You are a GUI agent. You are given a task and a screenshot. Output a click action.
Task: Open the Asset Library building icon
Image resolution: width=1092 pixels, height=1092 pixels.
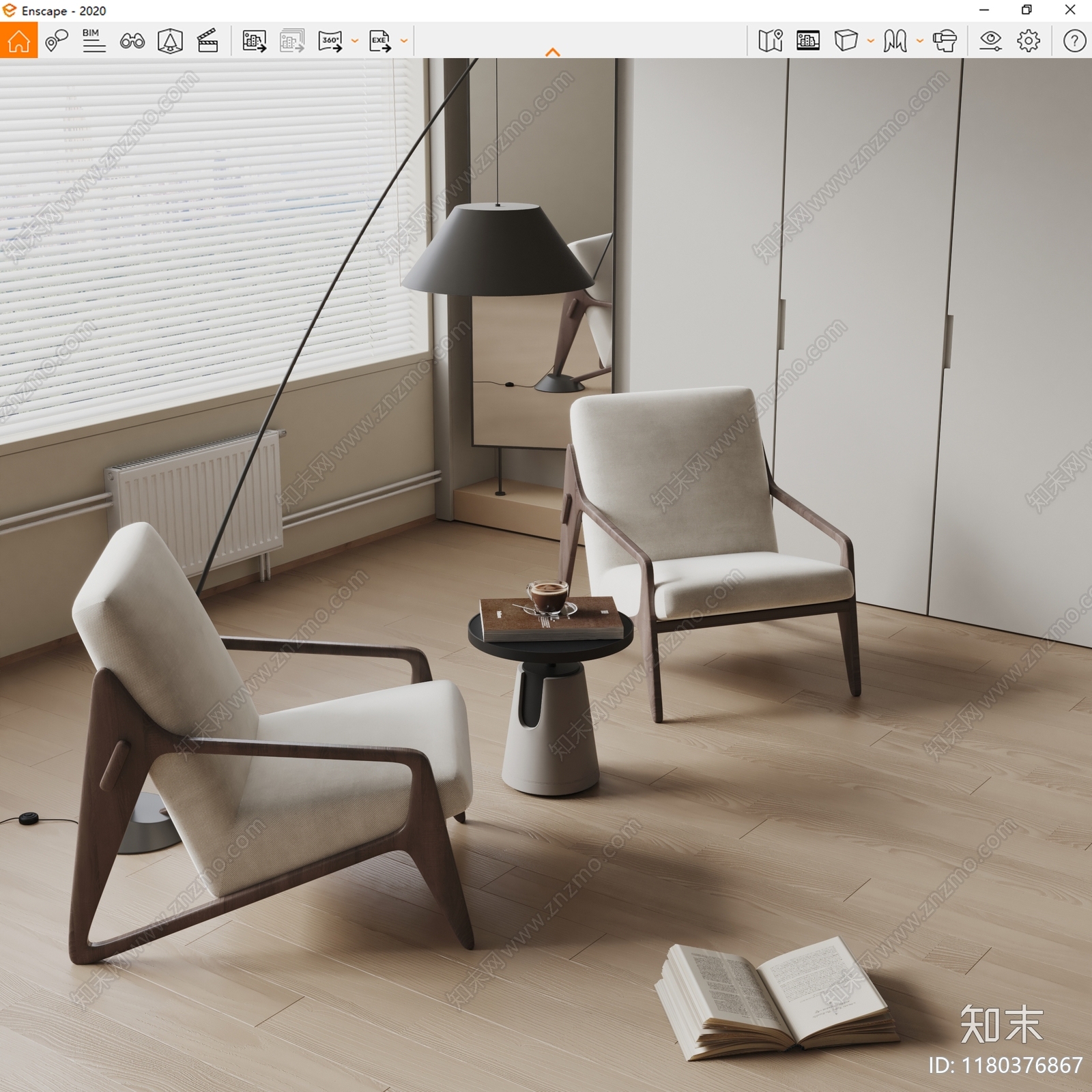coord(808,41)
